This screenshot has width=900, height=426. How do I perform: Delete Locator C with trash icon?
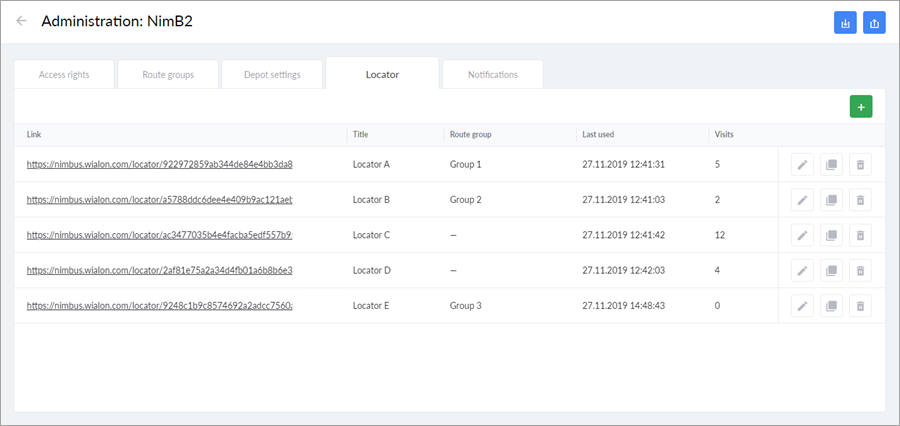tap(860, 235)
